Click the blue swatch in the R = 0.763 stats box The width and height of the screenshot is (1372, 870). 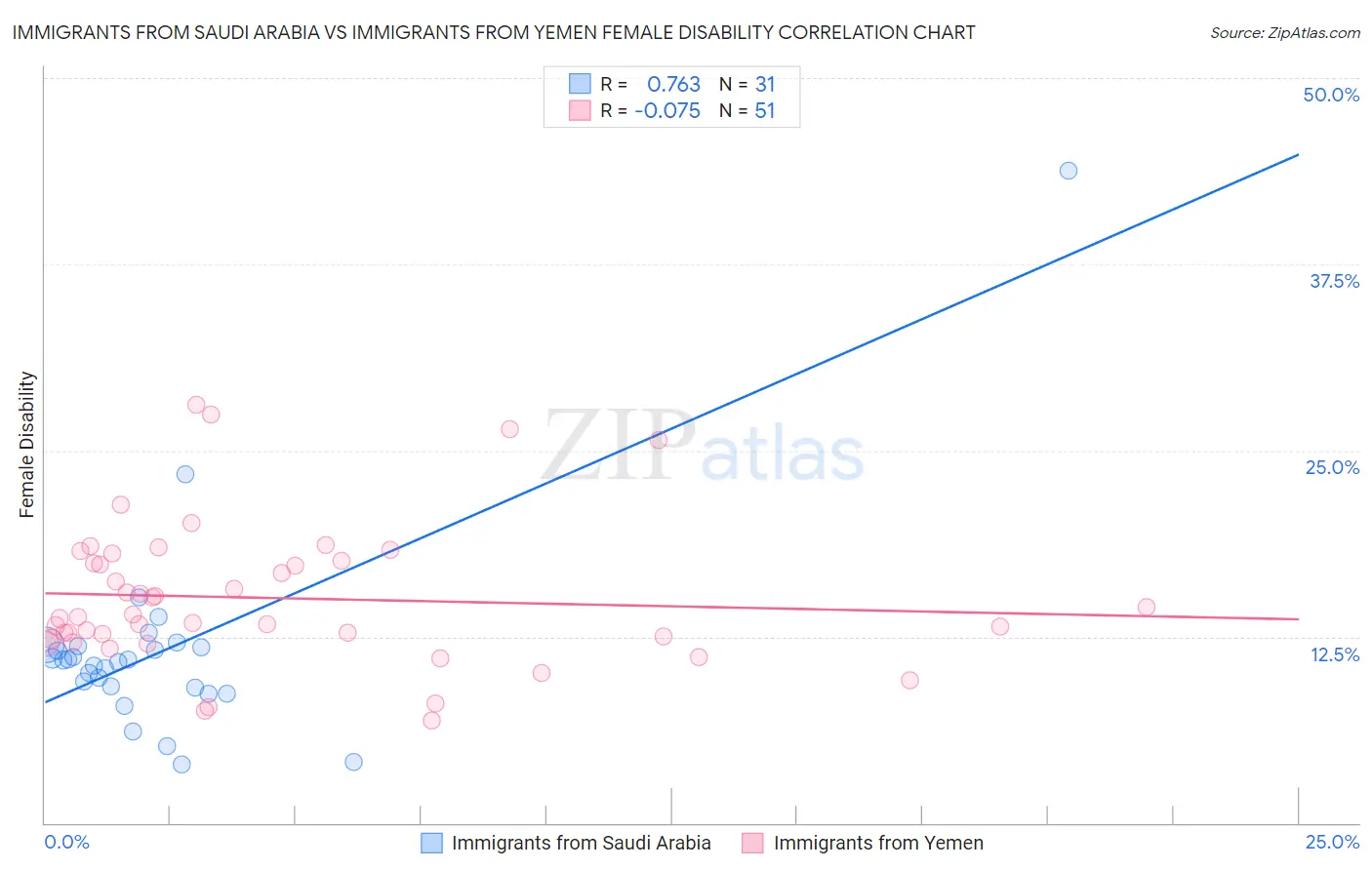pyautogui.click(x=580, y=84)
